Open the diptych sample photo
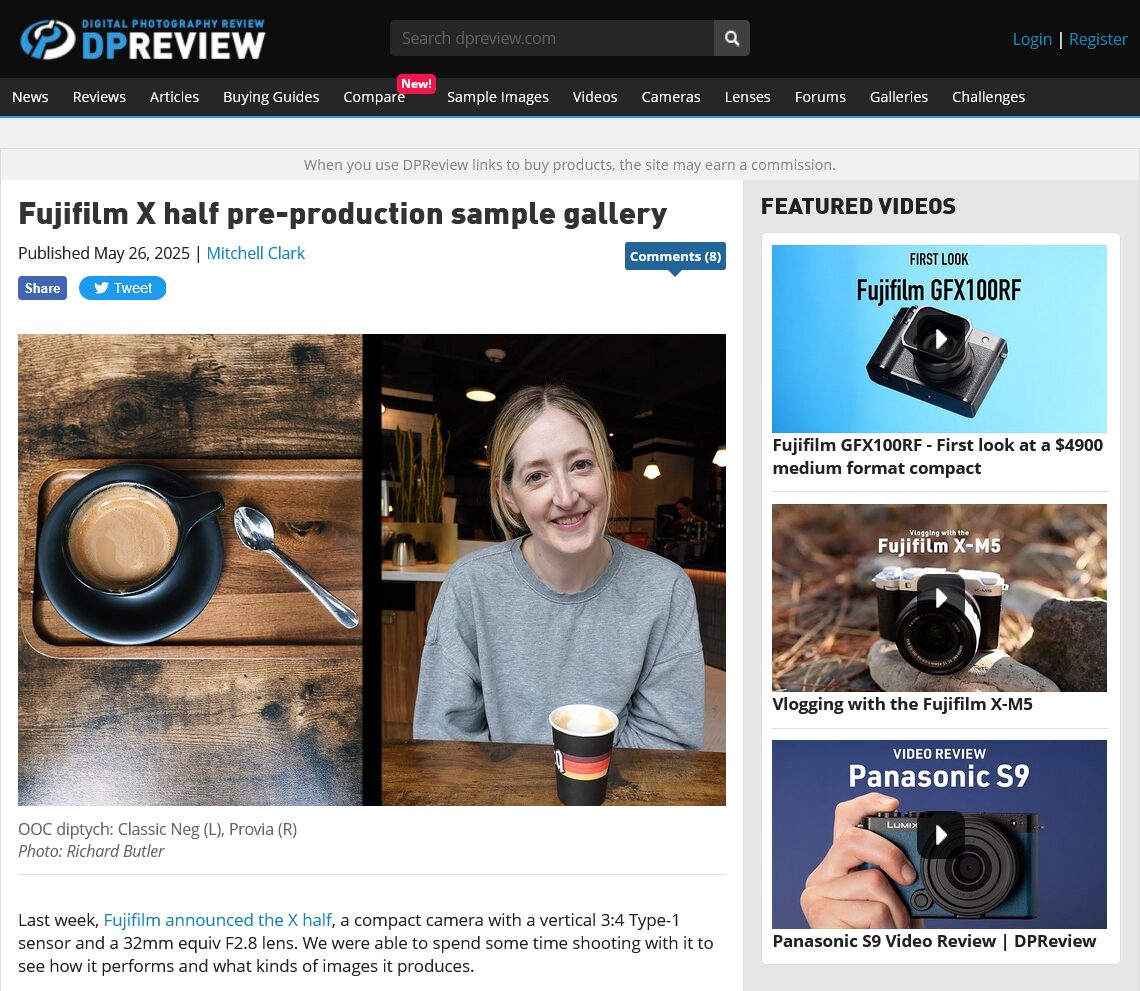Viewport: 1140px width, 991px height. click(x=372, y=569)
